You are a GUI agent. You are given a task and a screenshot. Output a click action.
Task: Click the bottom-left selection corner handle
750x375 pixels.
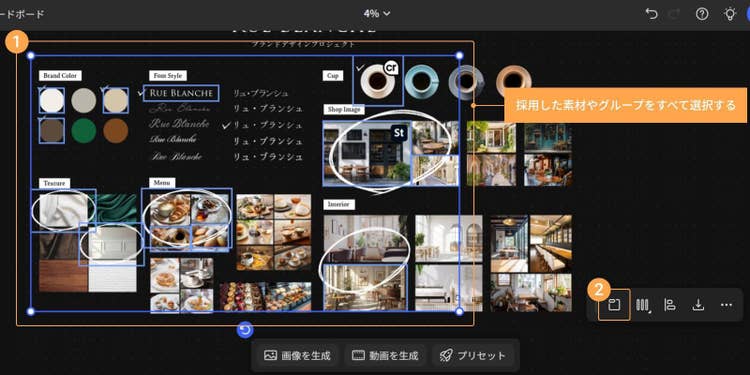click(31, 312)
